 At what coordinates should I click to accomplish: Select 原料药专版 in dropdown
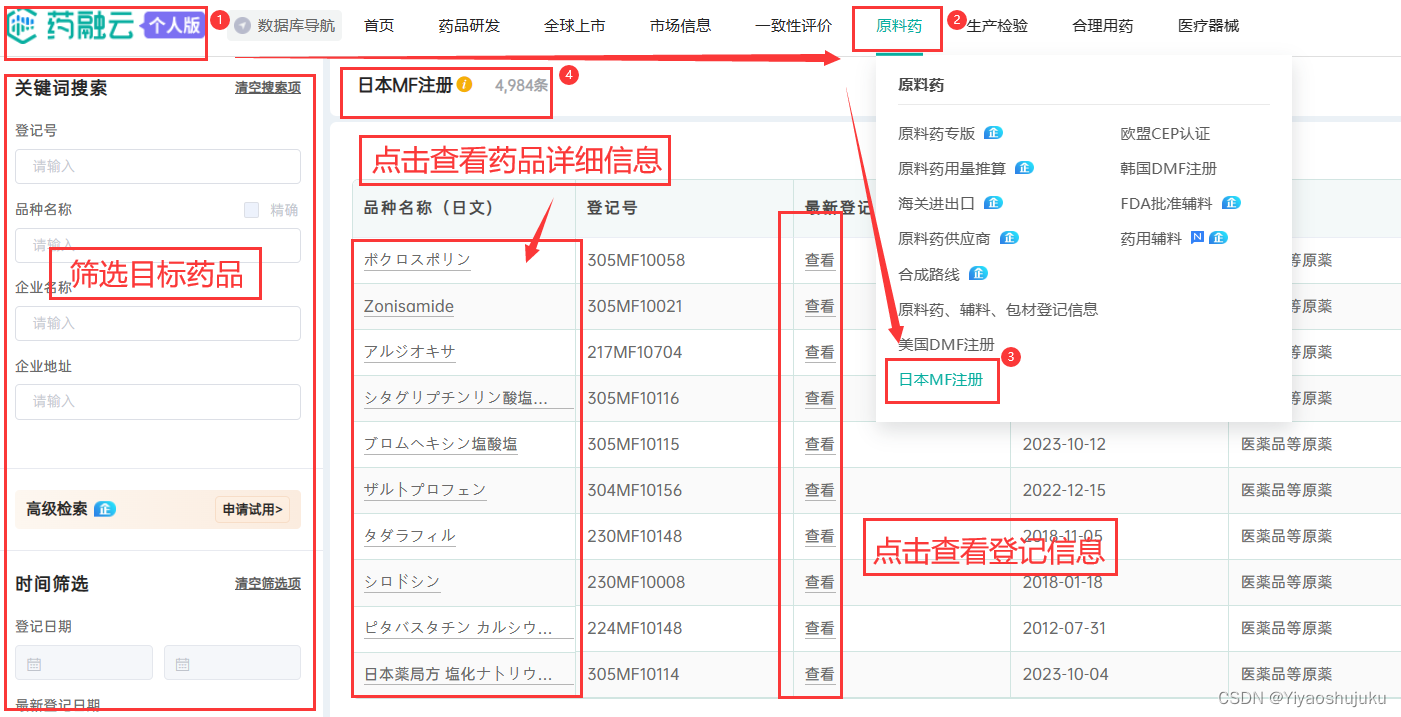coord(937,133)
